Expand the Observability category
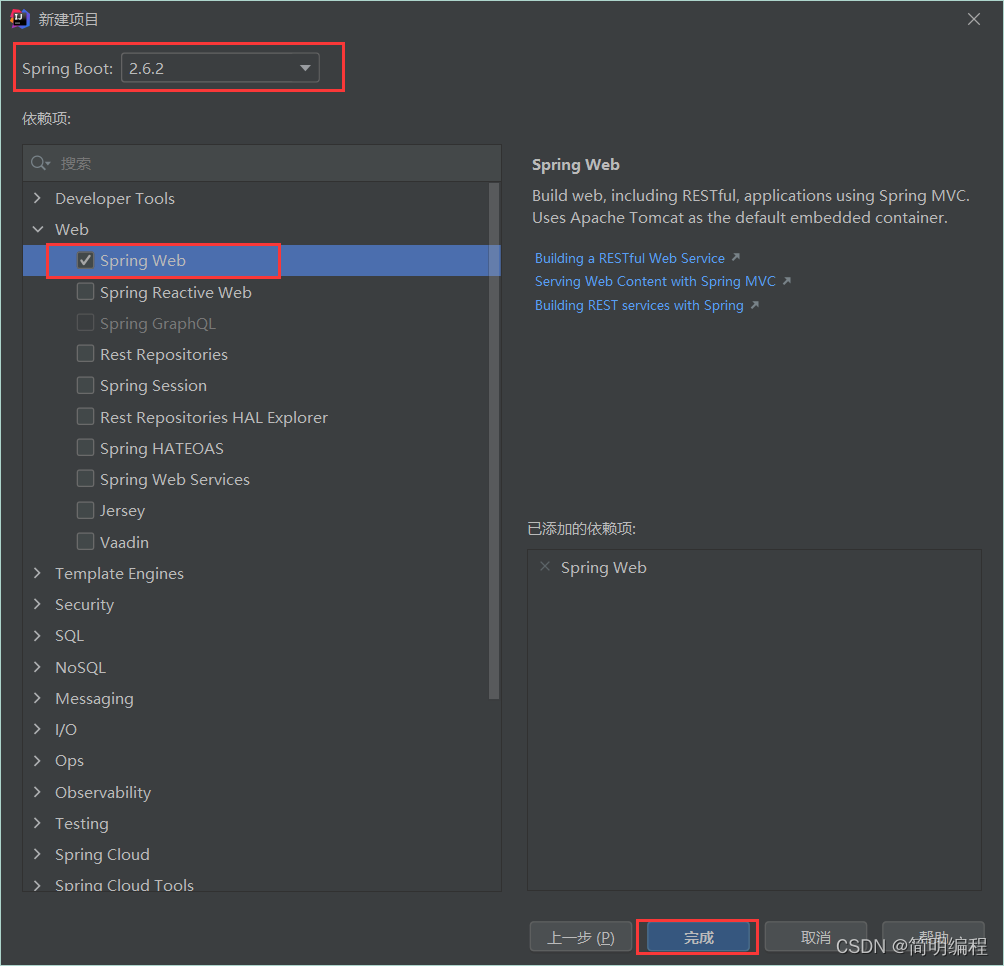 37,792
